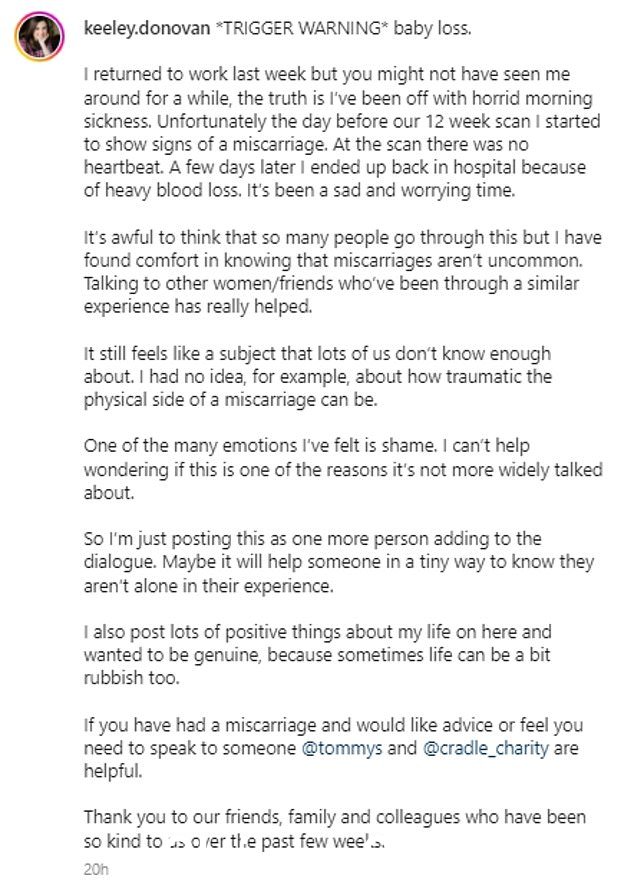634x895 pixels.
Task: Click the paragraph 'One of the many emotions'
Action: [343, 469]
